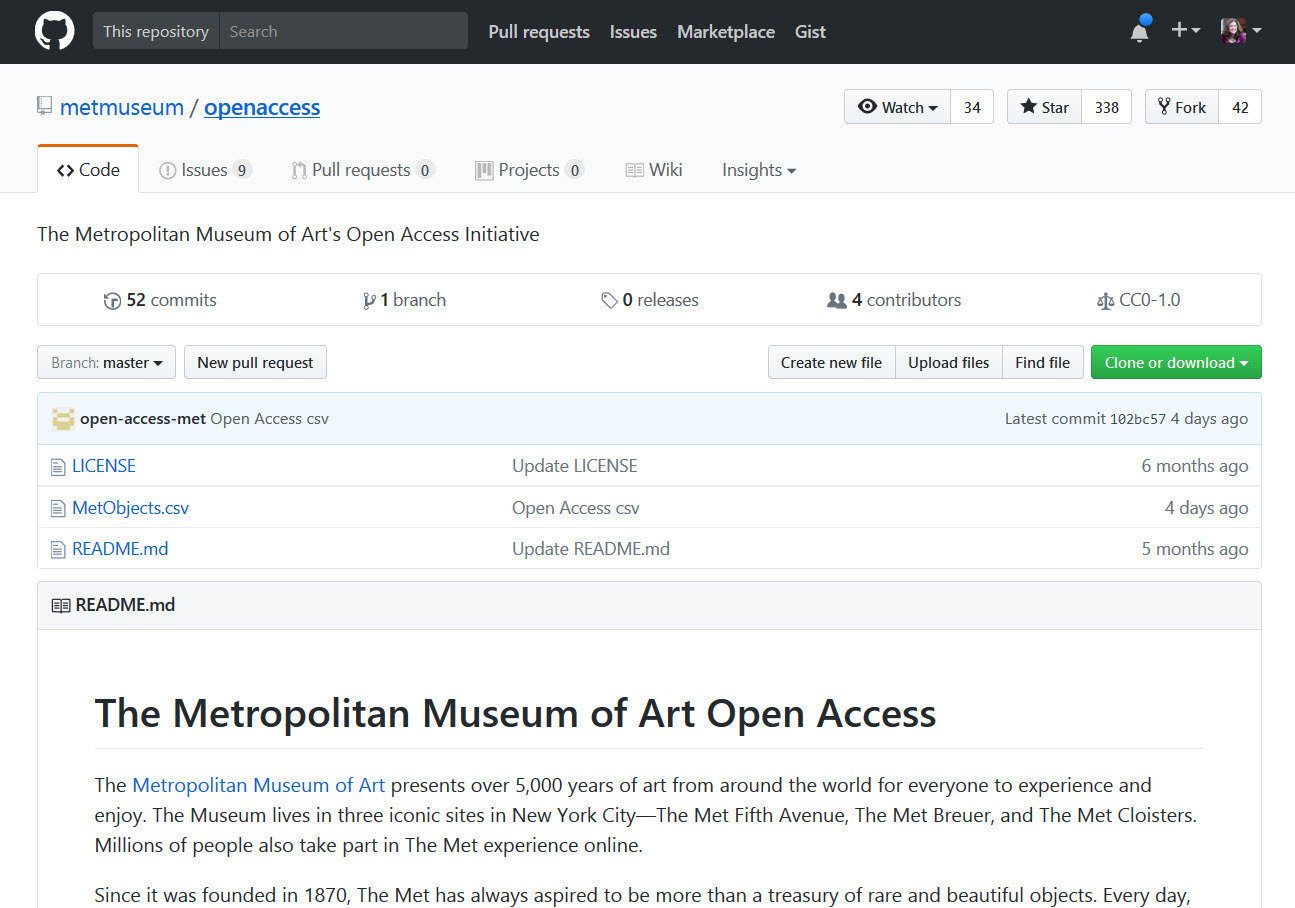The height and width of the screenshot is (908, 1295).
Task: View the 42 forks count
Action: (x=1240, y=107)
